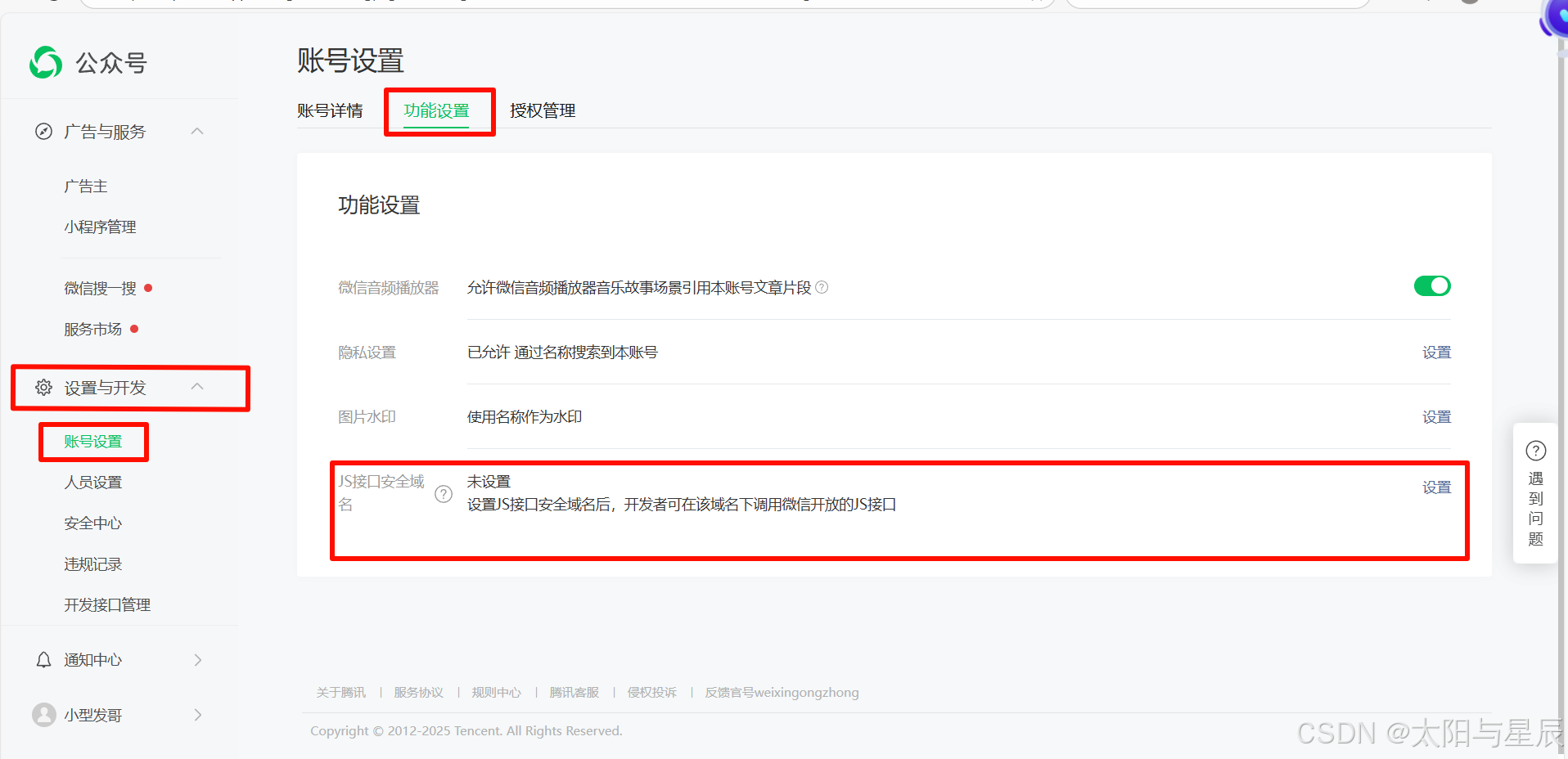Image resolution: width=1568 pixels, height=759 pixels.
Task: Click 设置 link for JS接口安全域名 row
Action: pyautogui.click(x=1436, y=487)
